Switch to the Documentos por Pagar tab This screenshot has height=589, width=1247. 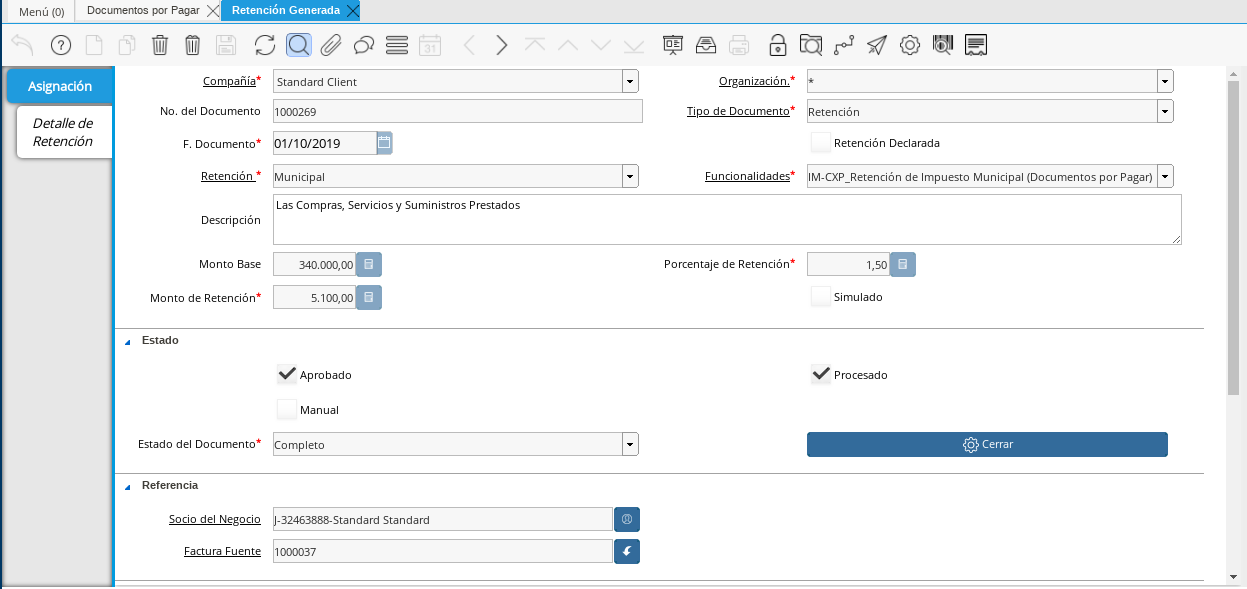tap(142, 11)
